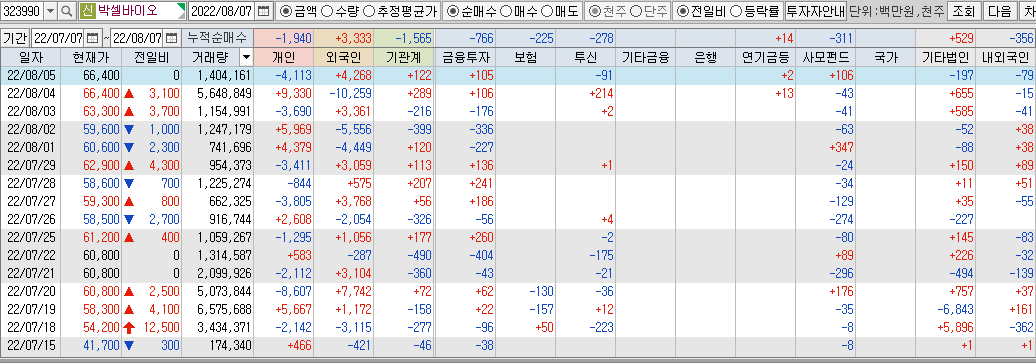Open the stock code 323990 dropdown arrow

(x=51, y=11)
